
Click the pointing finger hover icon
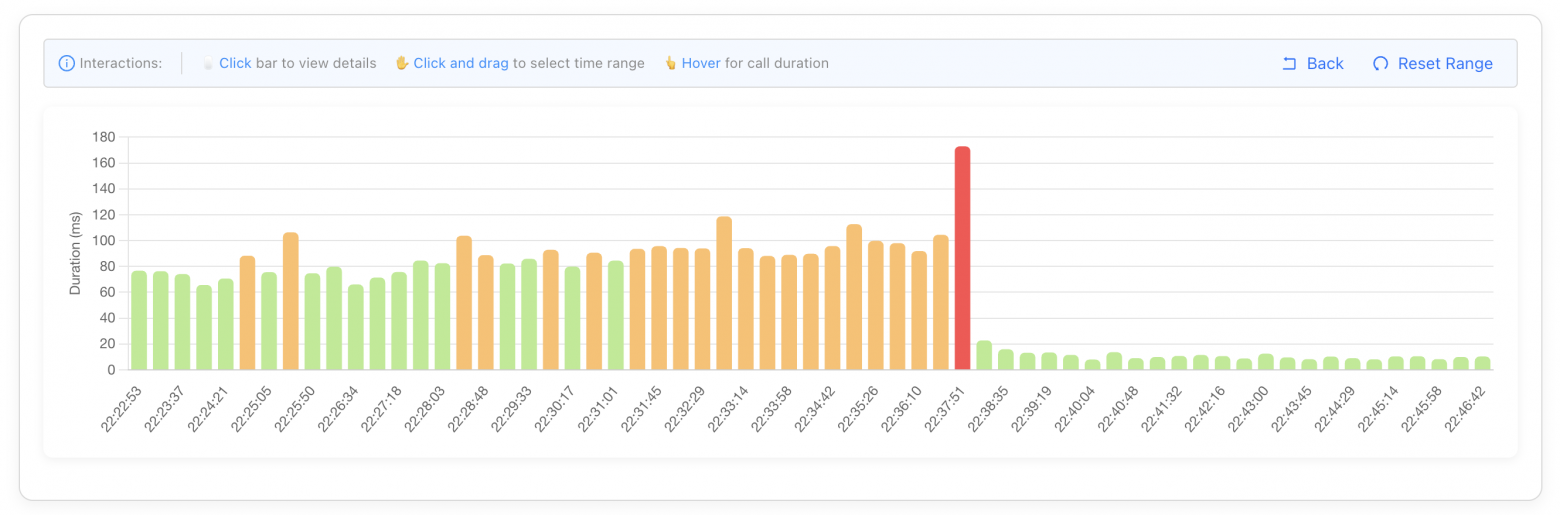pos(670,63)
